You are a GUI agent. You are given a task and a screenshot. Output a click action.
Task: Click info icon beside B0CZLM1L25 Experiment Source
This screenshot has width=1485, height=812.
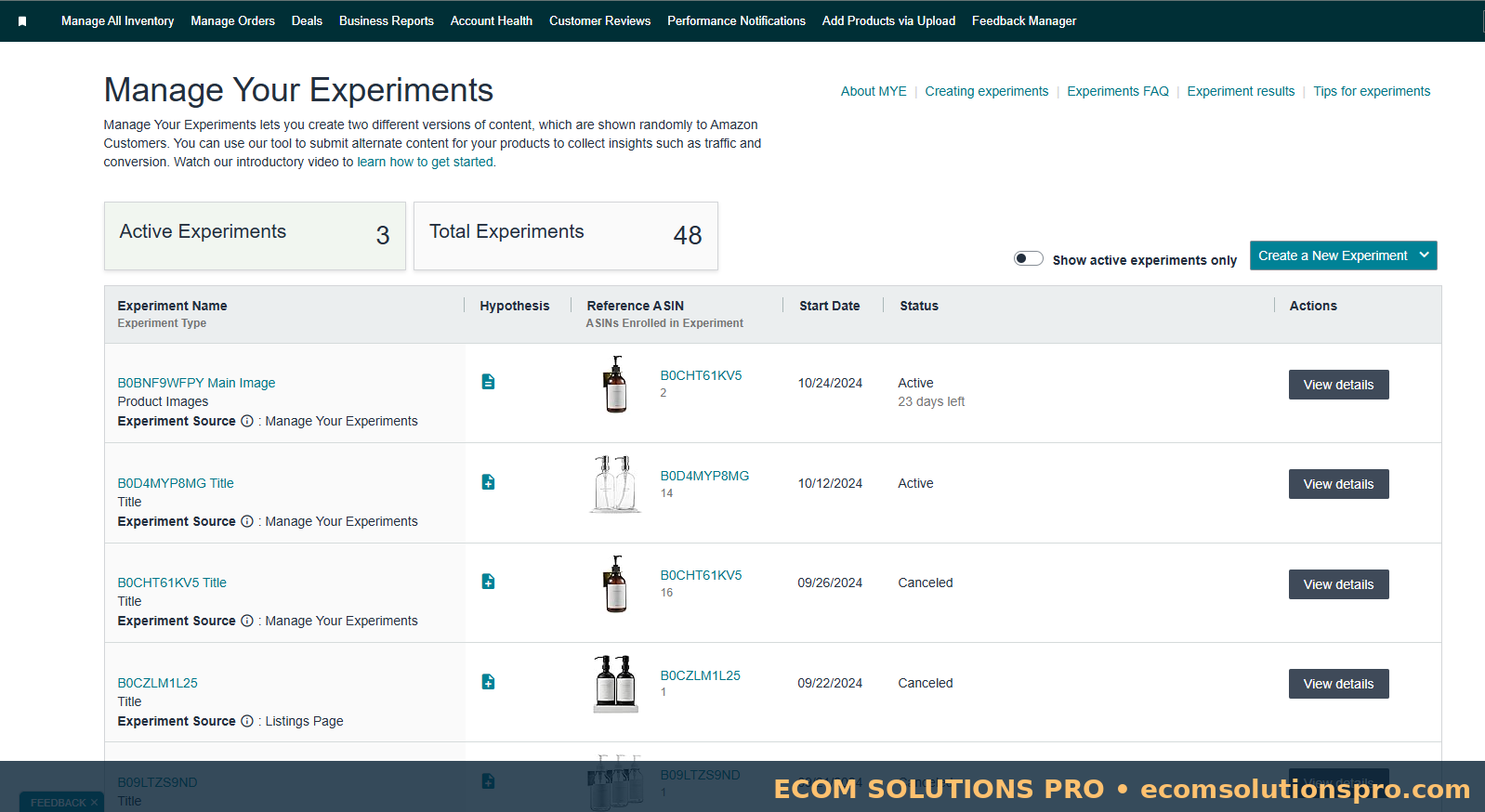(x=247, y=721)
